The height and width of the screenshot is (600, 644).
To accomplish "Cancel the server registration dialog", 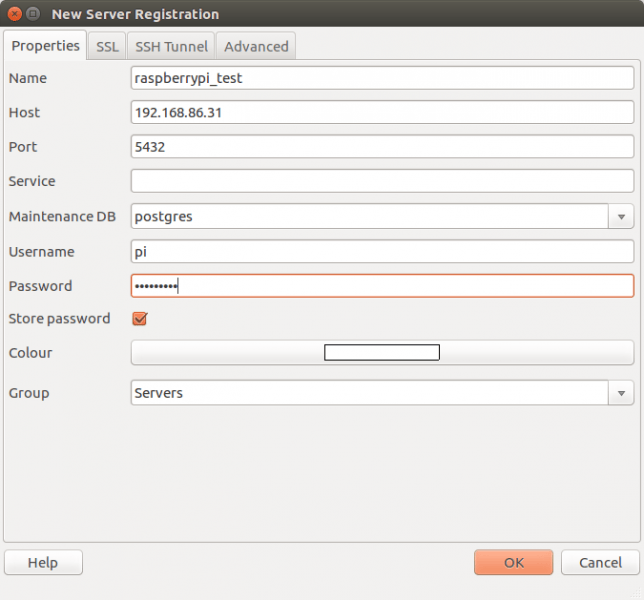I will click(599, 563).
